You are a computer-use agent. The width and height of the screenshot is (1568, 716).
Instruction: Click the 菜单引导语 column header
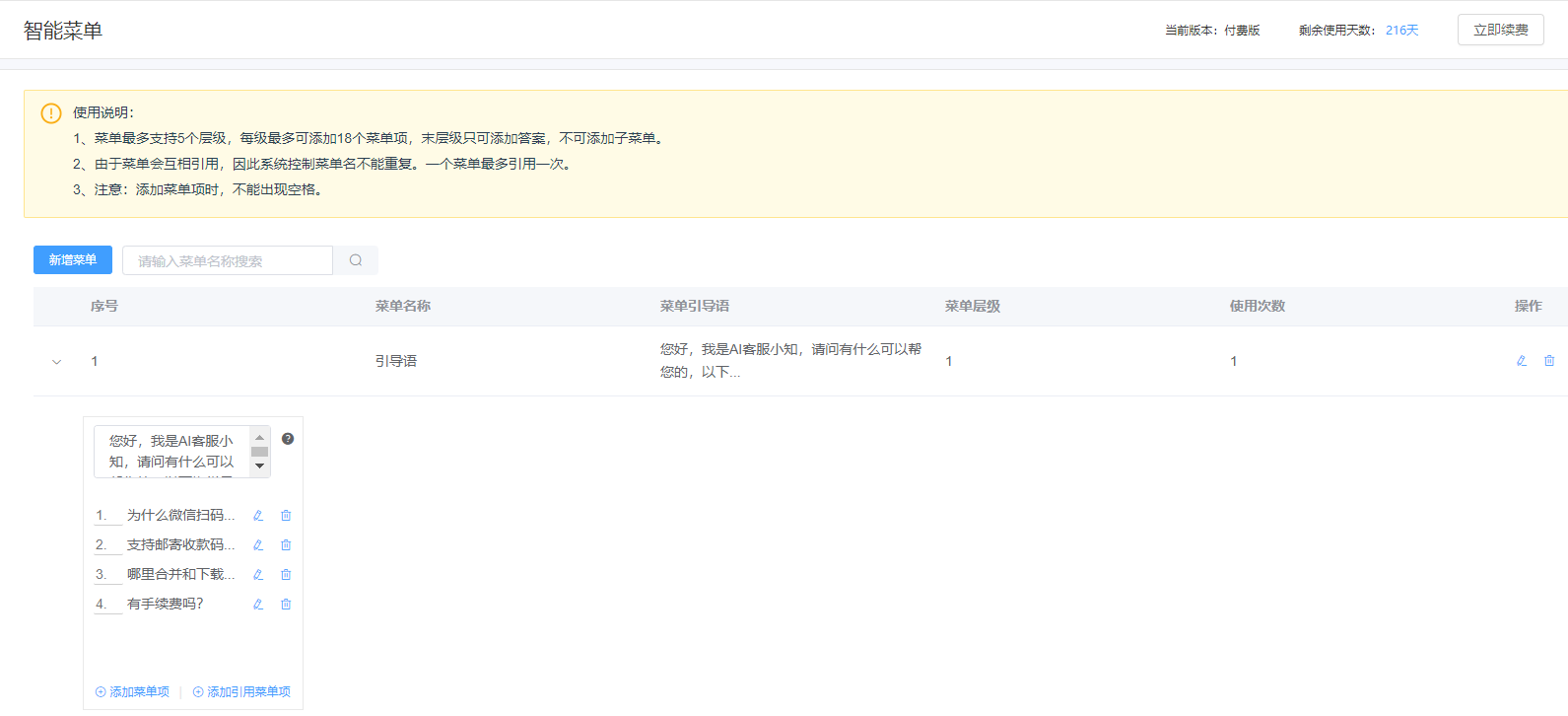click(x=695, y=307)
